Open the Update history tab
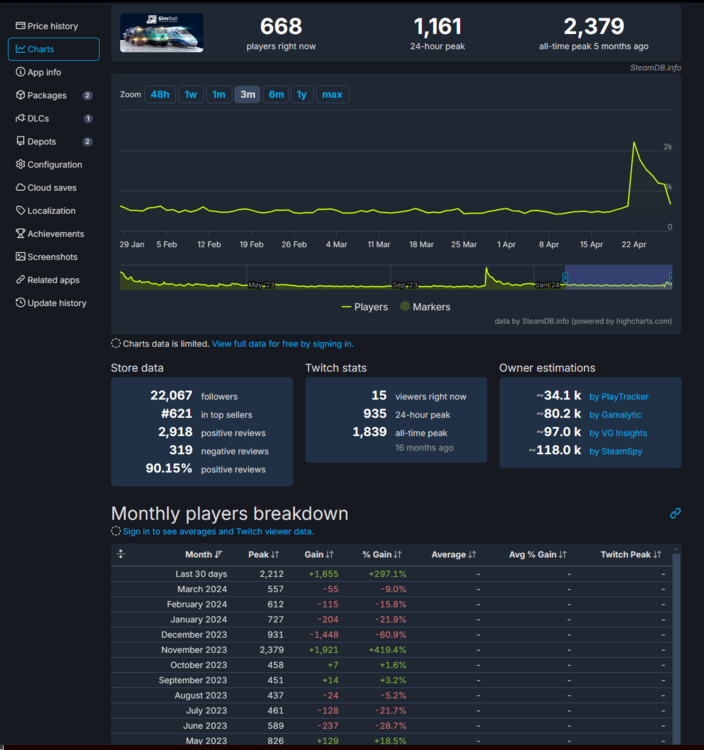This screenshot has width=704, height=750. click(56, 303)
